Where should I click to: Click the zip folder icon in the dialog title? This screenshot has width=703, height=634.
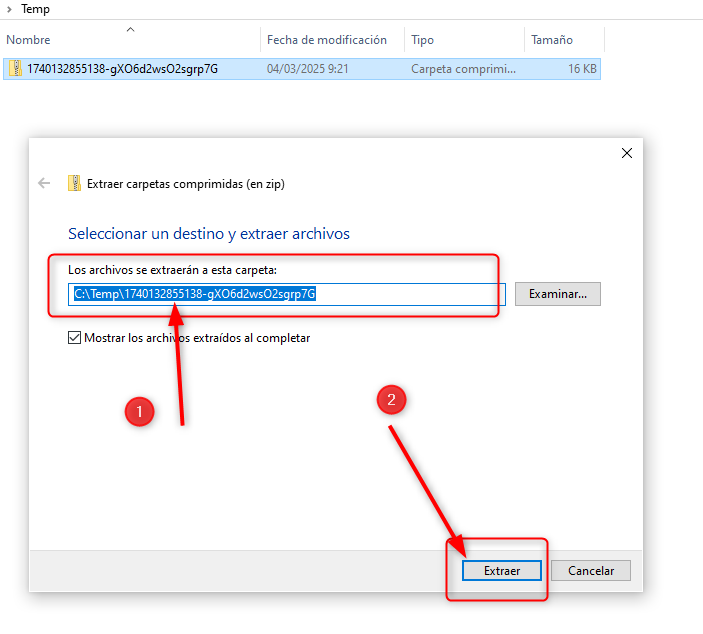click(74, 183)
